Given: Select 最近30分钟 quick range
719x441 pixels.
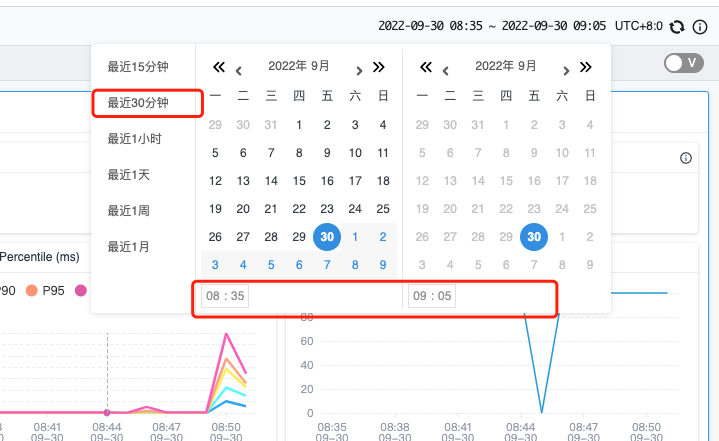Looking at the screenshot, I should 138,103.
